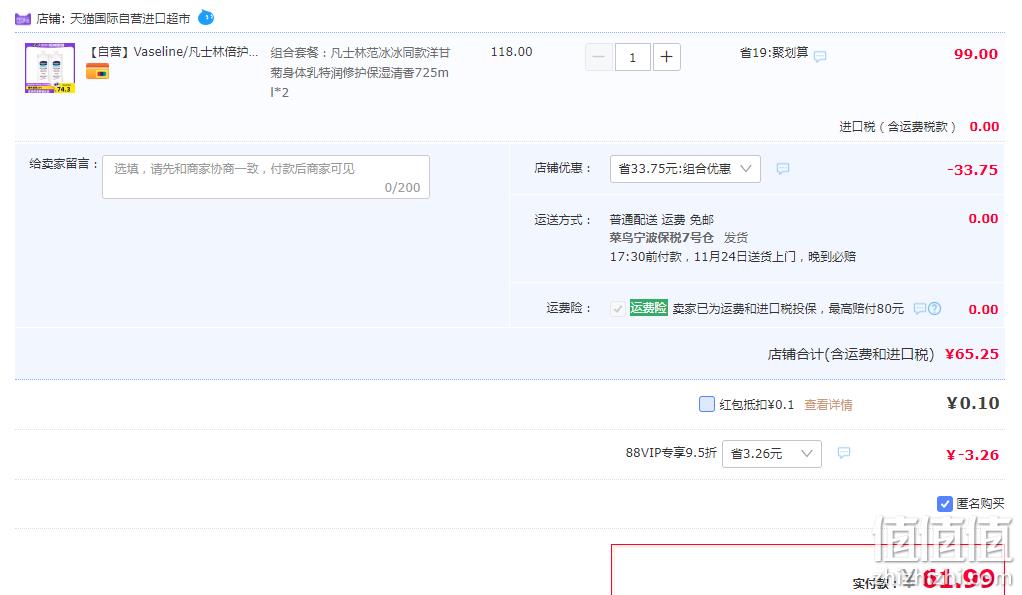Click the Tmall cat store icon
1022x595 pixels.
23,19
